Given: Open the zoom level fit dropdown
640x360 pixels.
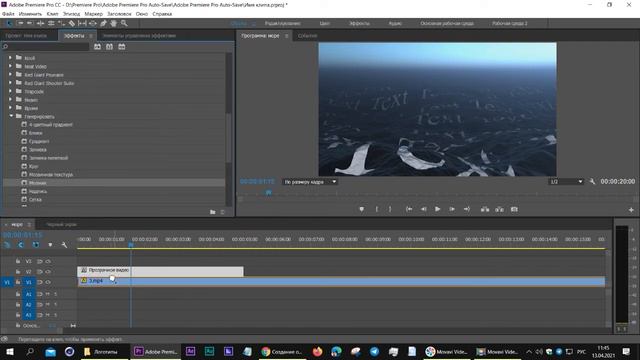Looking at the screenshot, I should (310, 182).
